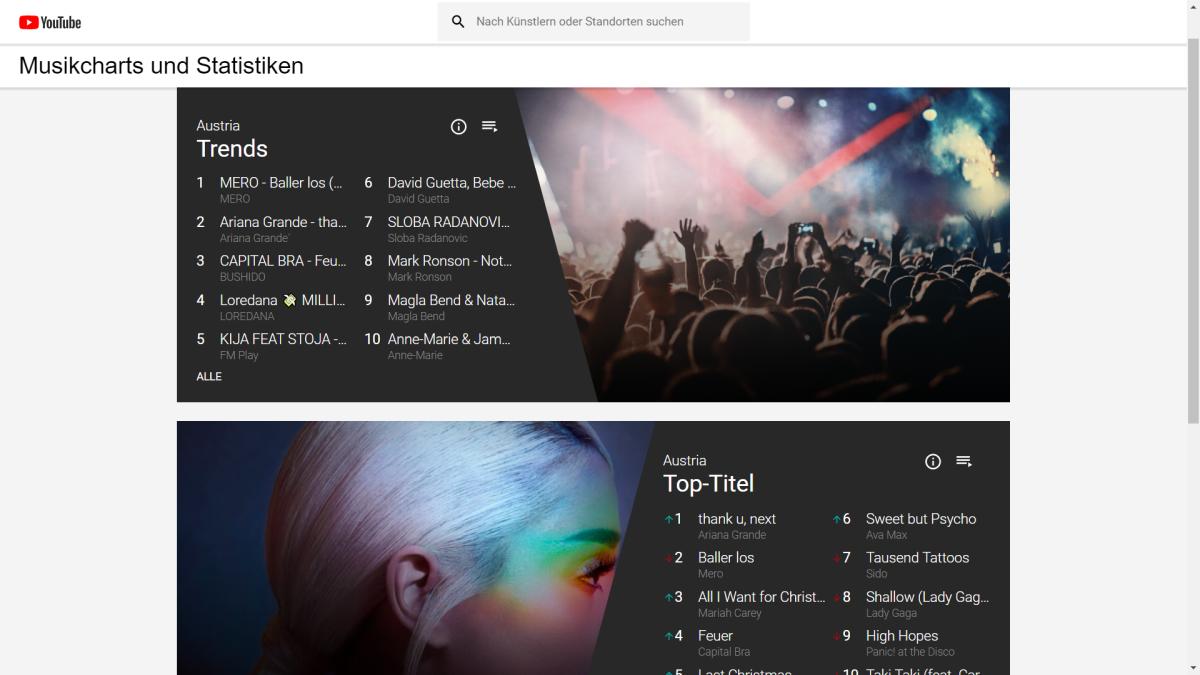Play Top-Titel playlist via queue icon

963,461
